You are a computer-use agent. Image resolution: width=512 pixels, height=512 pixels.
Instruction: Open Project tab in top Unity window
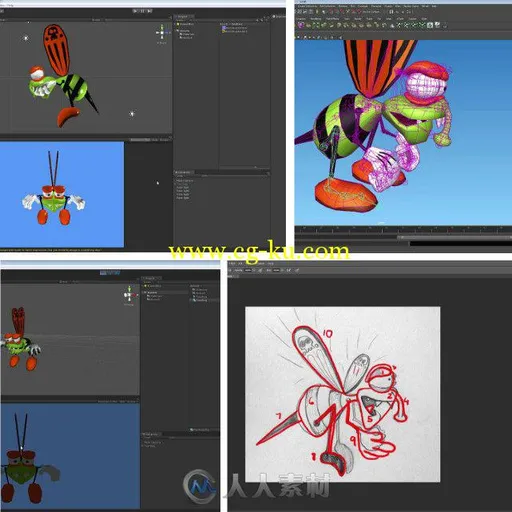tap(183, 16)
